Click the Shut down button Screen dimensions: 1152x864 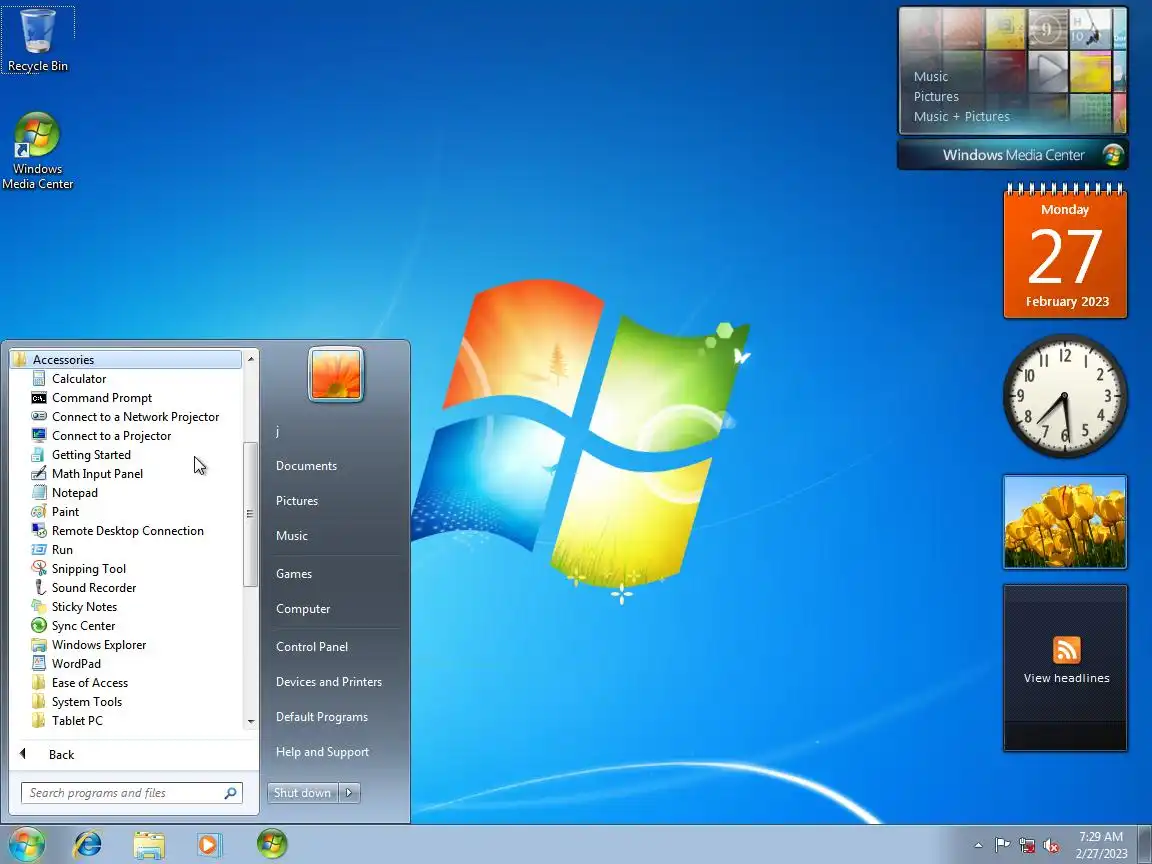point(303,793)
